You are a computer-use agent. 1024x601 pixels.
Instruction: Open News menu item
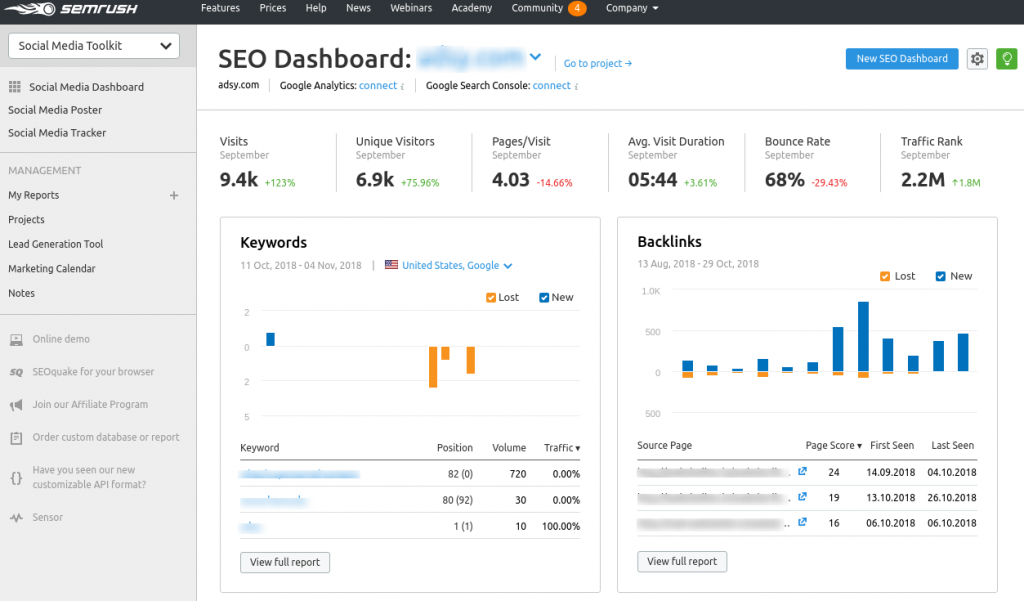click(x=359, y=8)
